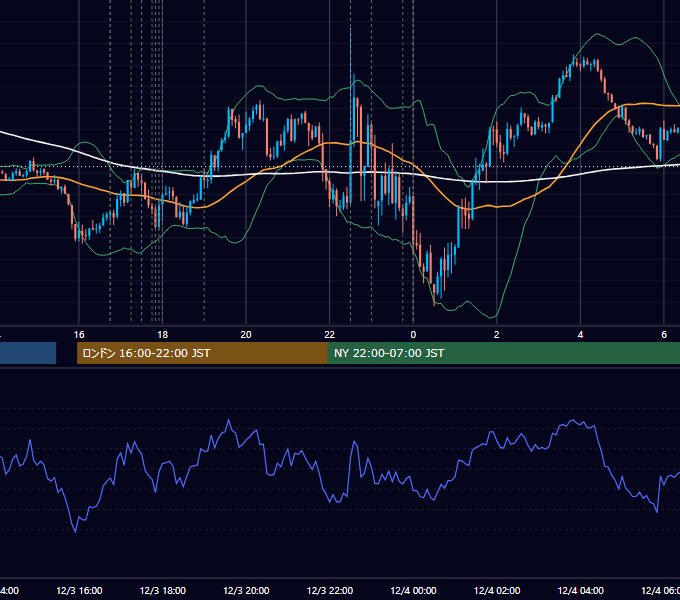This screenshot has height=600, width=680.
Task: Click the 20 hour label on price chart axis
Action: [x=246, y=335]
